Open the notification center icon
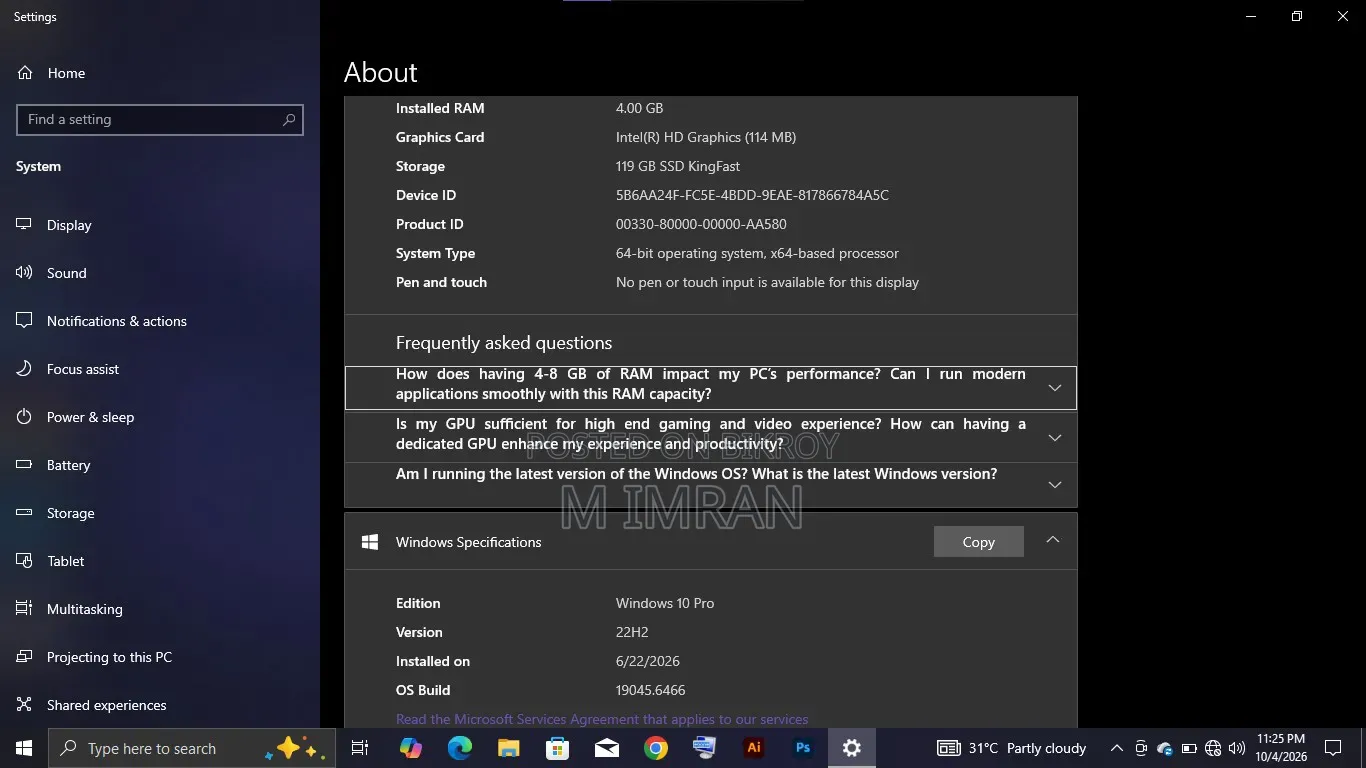The image size is (1366, 768). point(1332,748)
